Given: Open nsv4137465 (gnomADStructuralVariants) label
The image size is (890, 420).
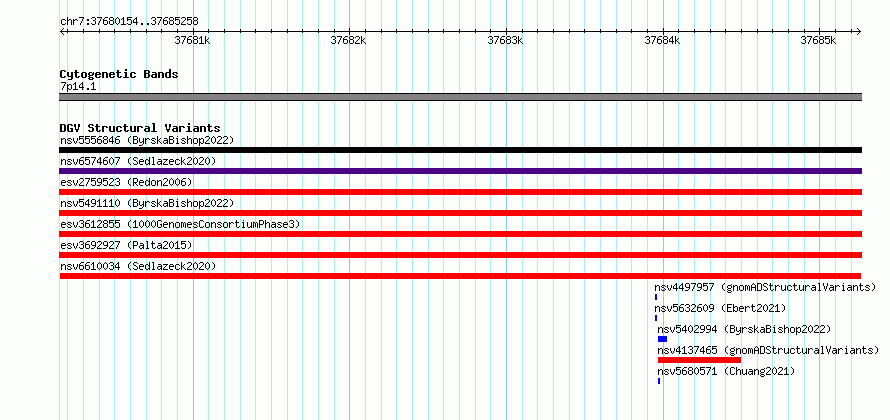Looking at the screenshot, I should point(768,350).
